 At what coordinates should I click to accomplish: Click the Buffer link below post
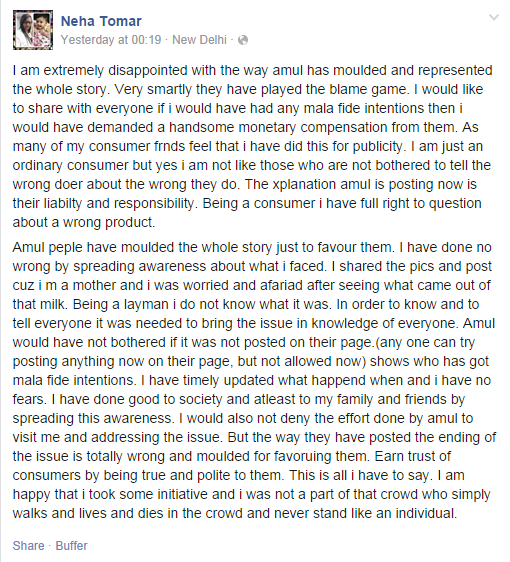71,546
